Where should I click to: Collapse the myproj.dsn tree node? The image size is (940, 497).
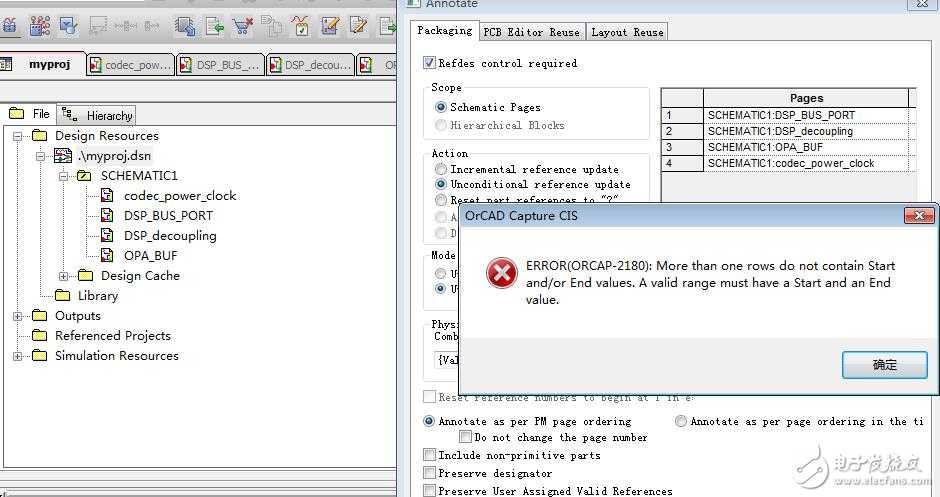40,156
